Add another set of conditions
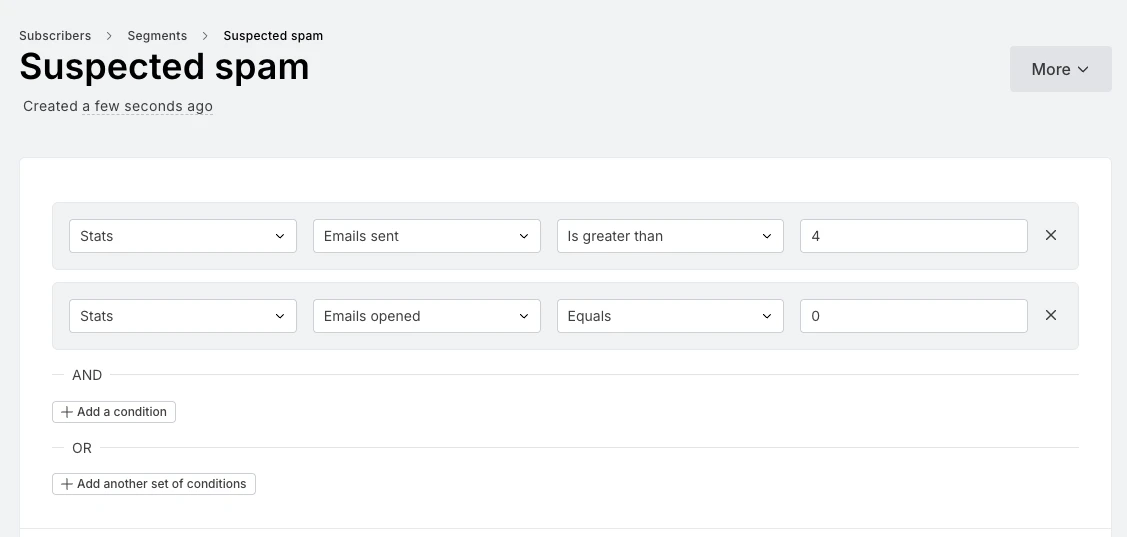The width and height of the screenshot is (1127, 537). pos(154,484)
